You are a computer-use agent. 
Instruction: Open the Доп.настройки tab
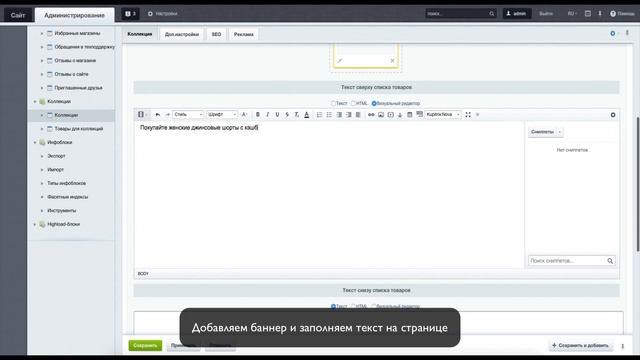point(182,34)
